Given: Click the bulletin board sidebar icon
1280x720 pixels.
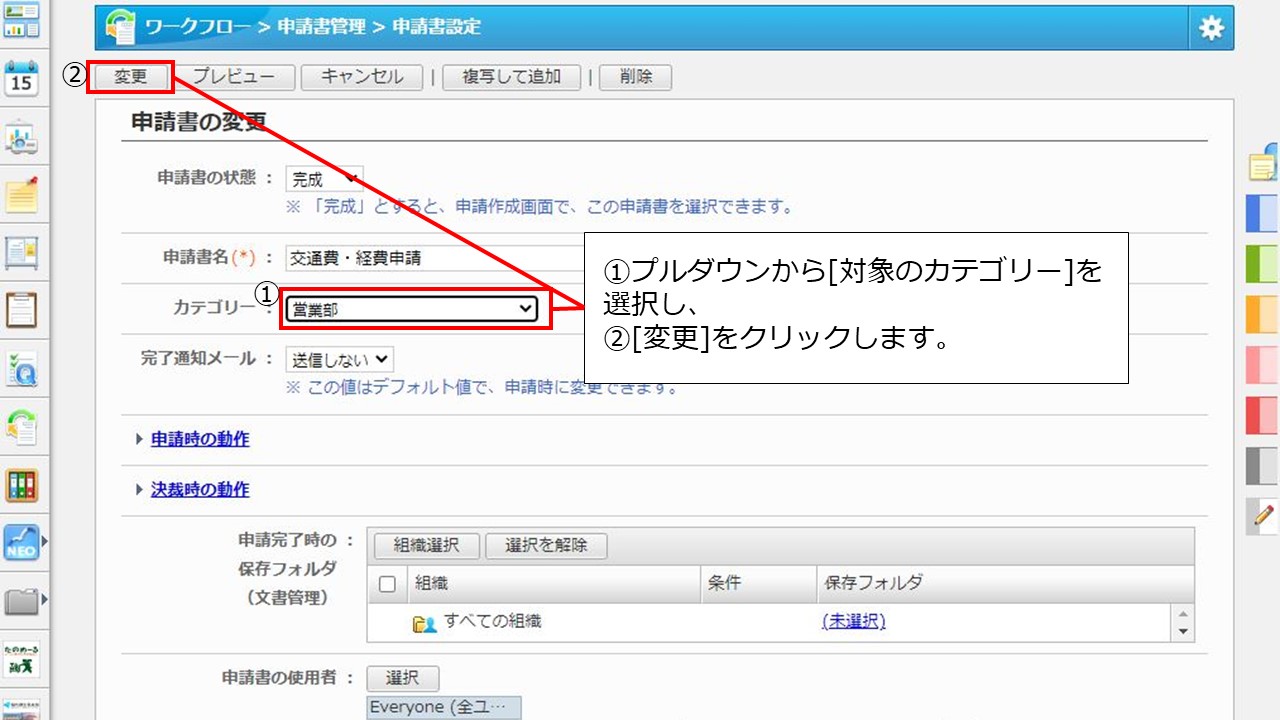Looking at the screenshot, I should click(x=21, y=252).
